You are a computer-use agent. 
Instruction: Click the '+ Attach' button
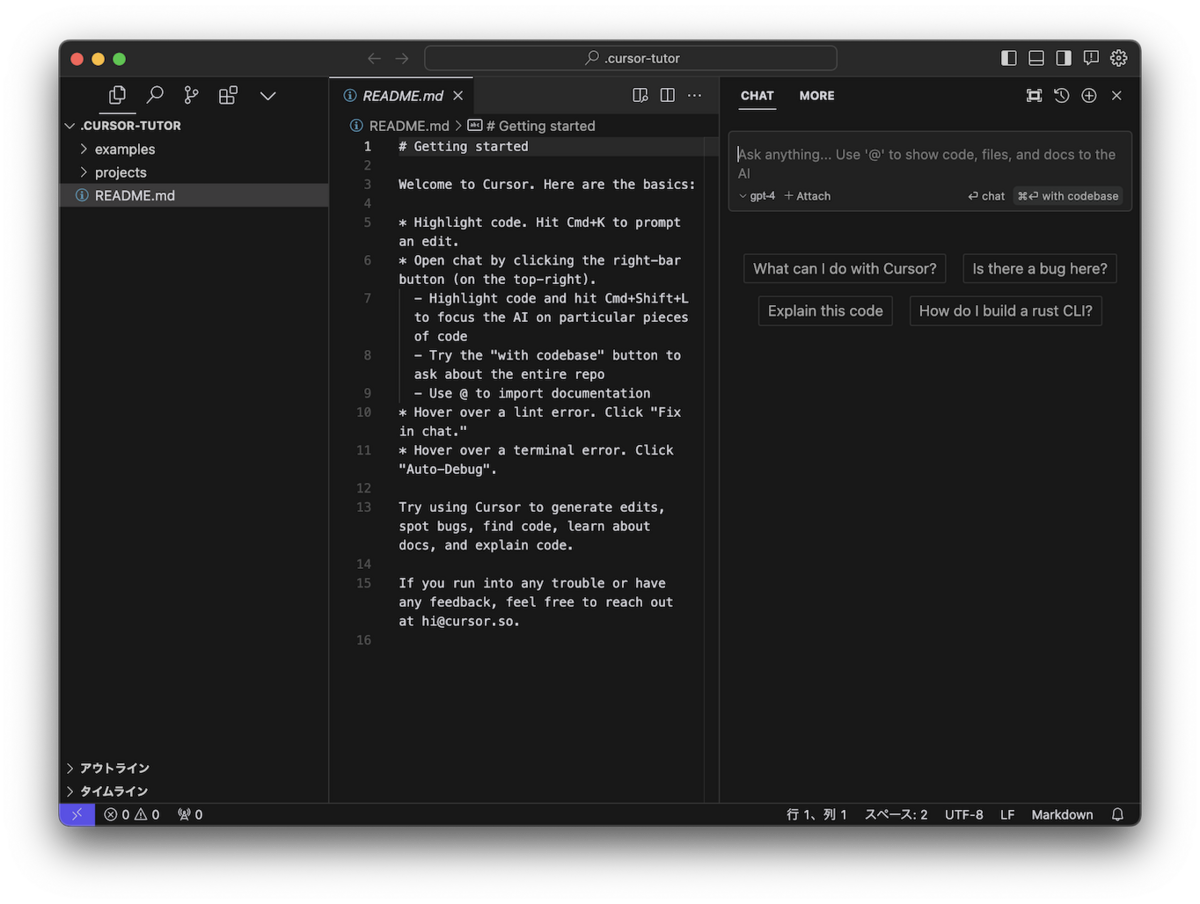808,196
